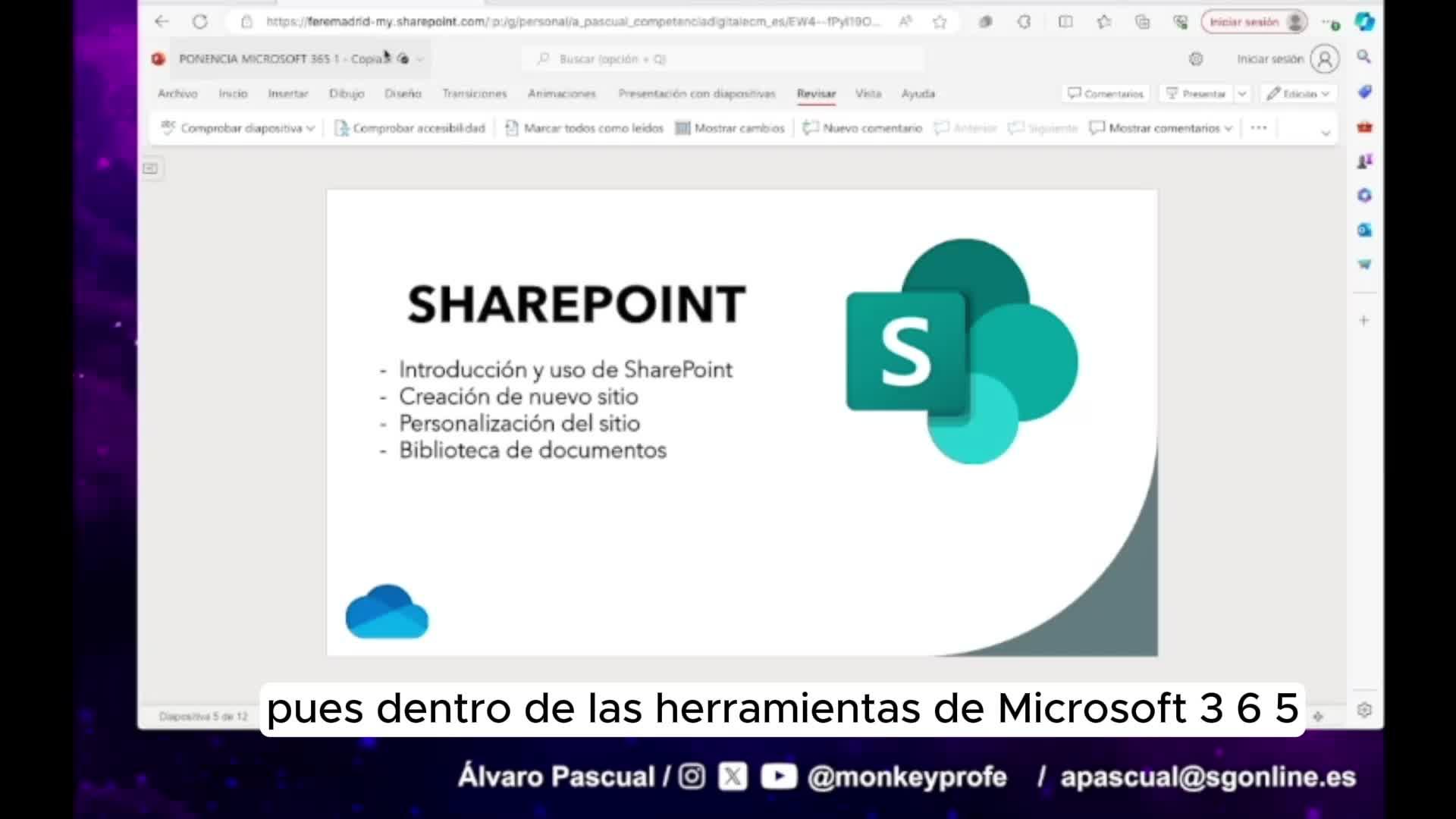Click Mostrar cambios in ribbon
The width and height of the screenshot is (1456, 819).
pos(730,128)
